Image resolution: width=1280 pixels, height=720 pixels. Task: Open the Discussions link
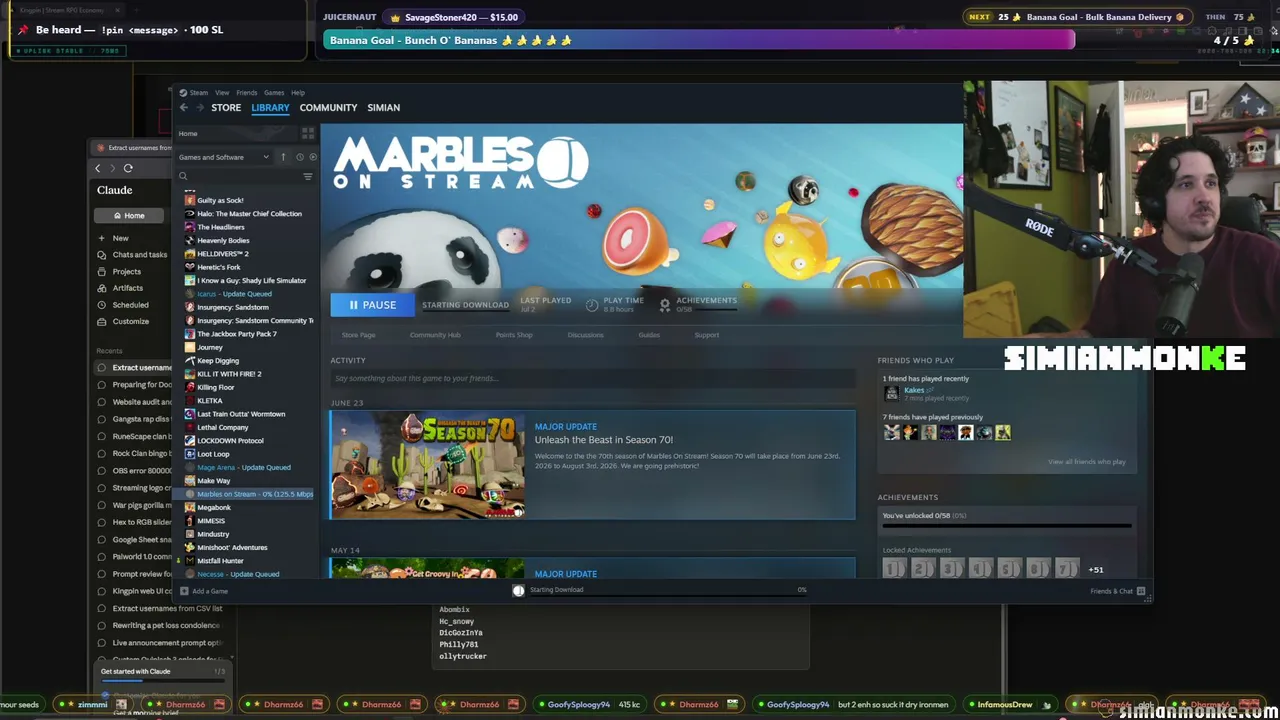(585, 335)
